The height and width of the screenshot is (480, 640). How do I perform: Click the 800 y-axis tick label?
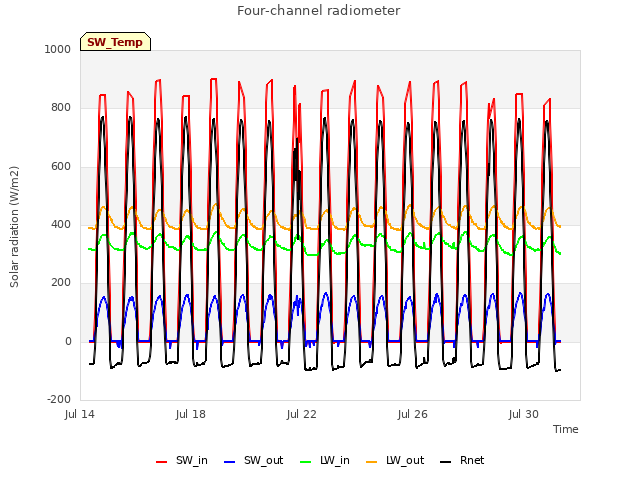(x=61, y=107)
